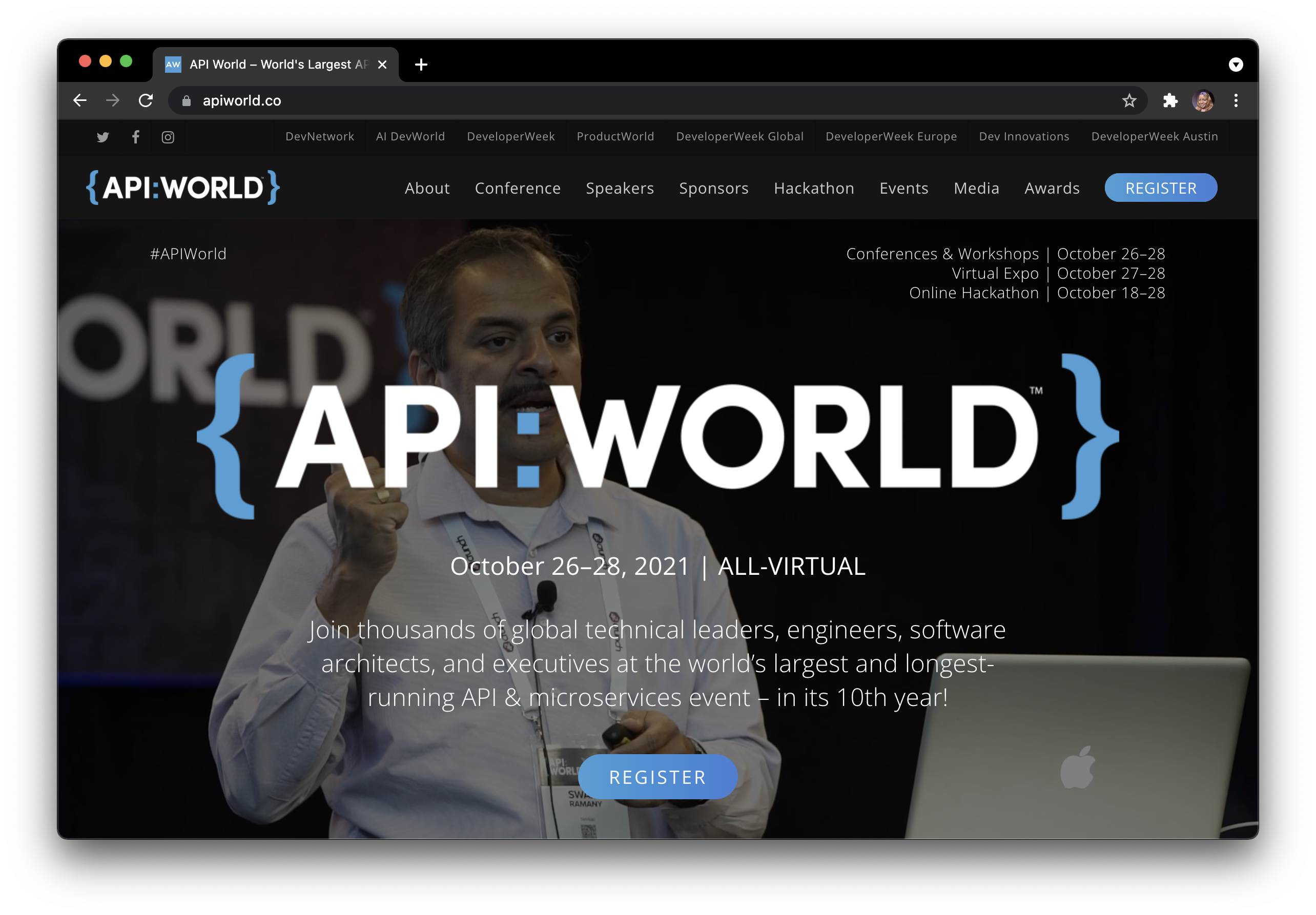The height and width of the screenshot is (915, 1316).
Task: Open the Events menu item
Action: [x=904, y=188]
